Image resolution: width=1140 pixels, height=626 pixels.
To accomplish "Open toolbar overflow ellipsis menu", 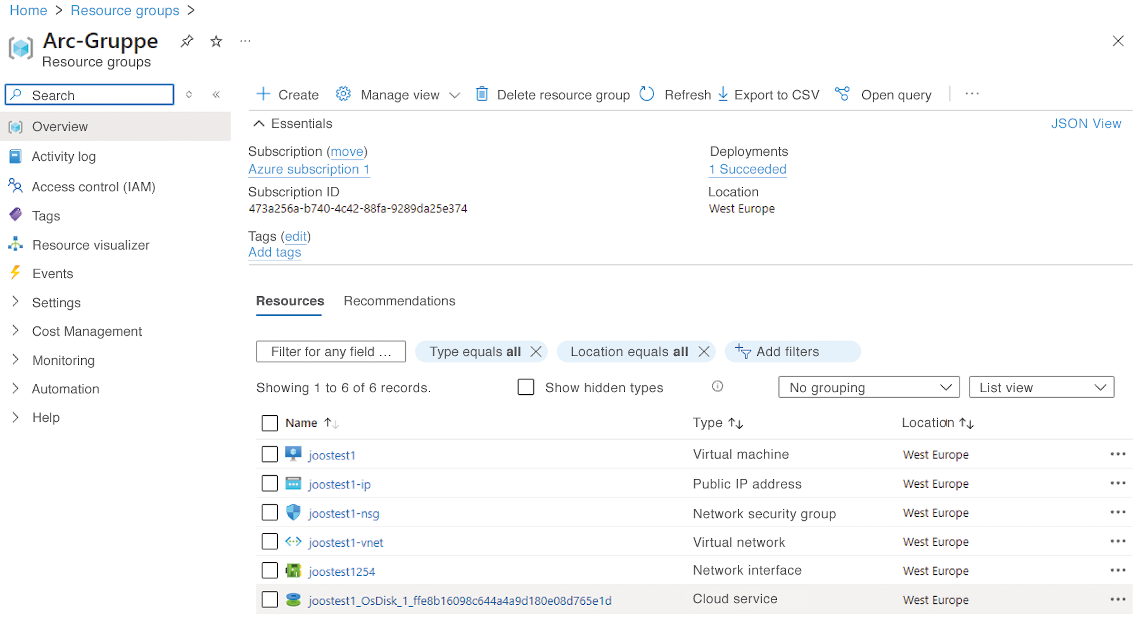I will (972, 94).
